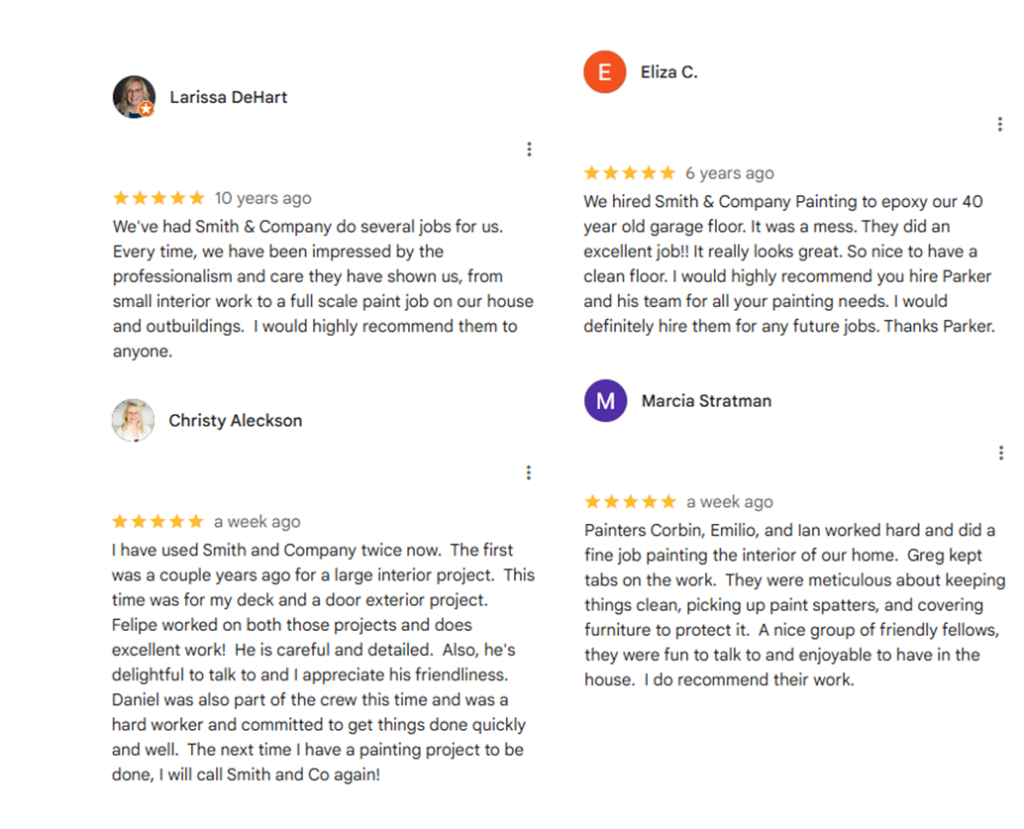Click the Christy Aleckson reviewer name
The height and width of the screenshot is (829, 1024).
235,420
